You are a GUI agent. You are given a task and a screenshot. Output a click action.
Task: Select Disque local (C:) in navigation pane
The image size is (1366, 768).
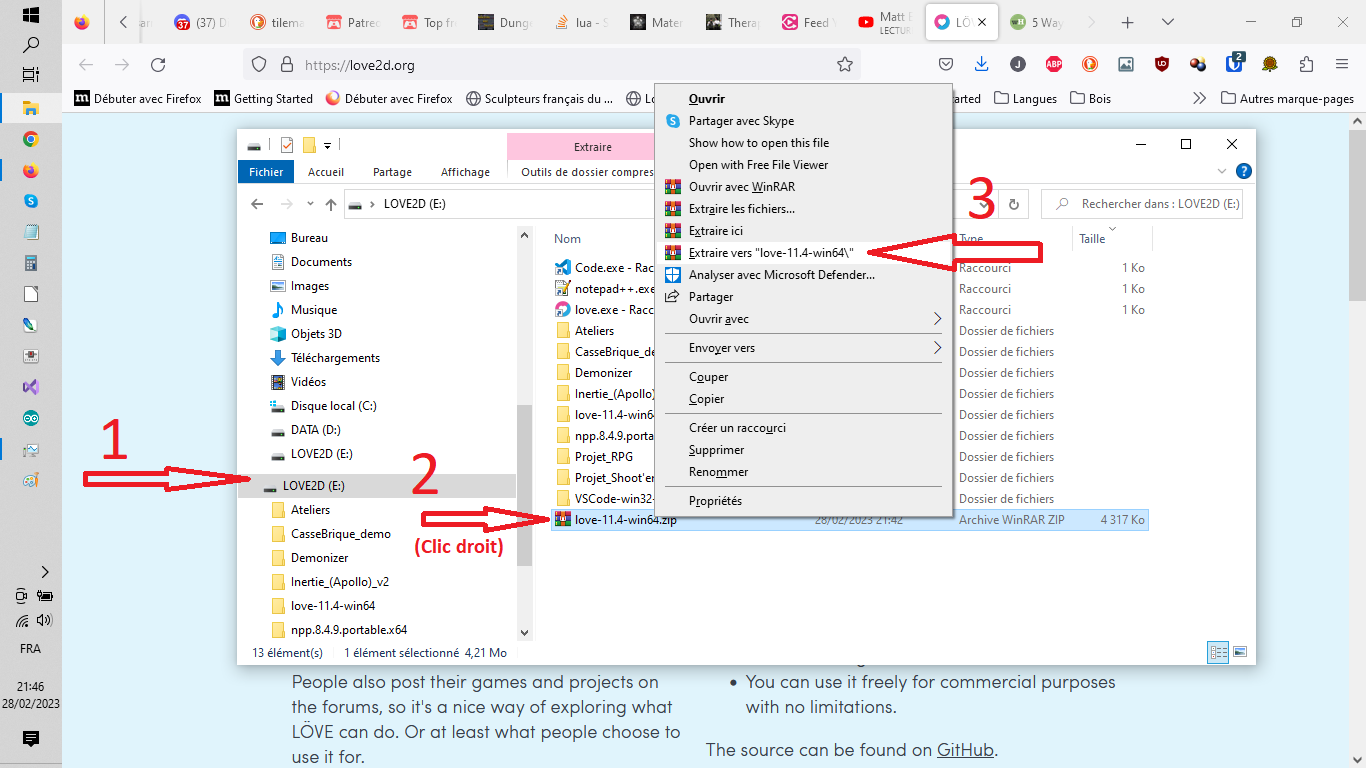click(333, 406)
